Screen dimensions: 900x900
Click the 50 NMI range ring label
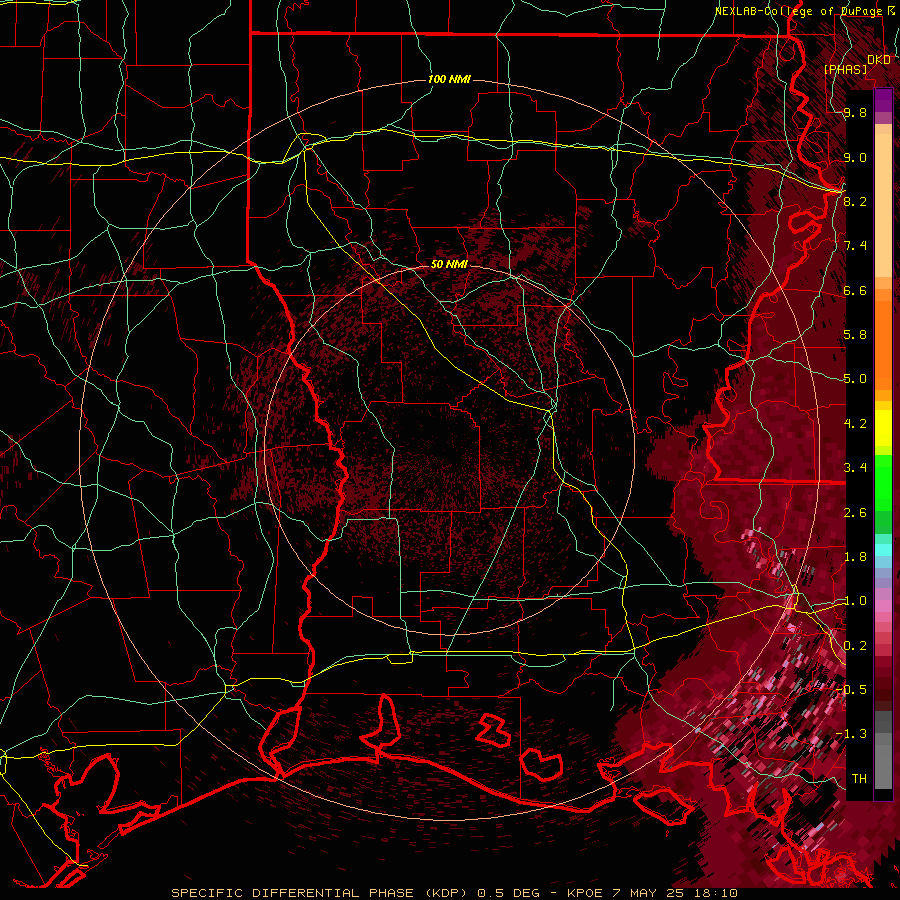point(449,264)
